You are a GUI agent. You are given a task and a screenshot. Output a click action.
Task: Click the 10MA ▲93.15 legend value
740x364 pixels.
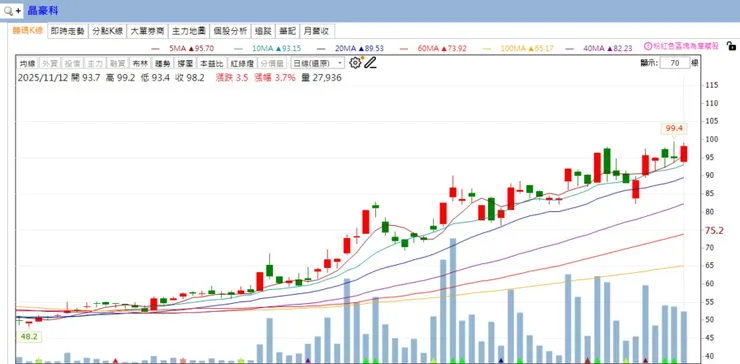tap(277, 48)
